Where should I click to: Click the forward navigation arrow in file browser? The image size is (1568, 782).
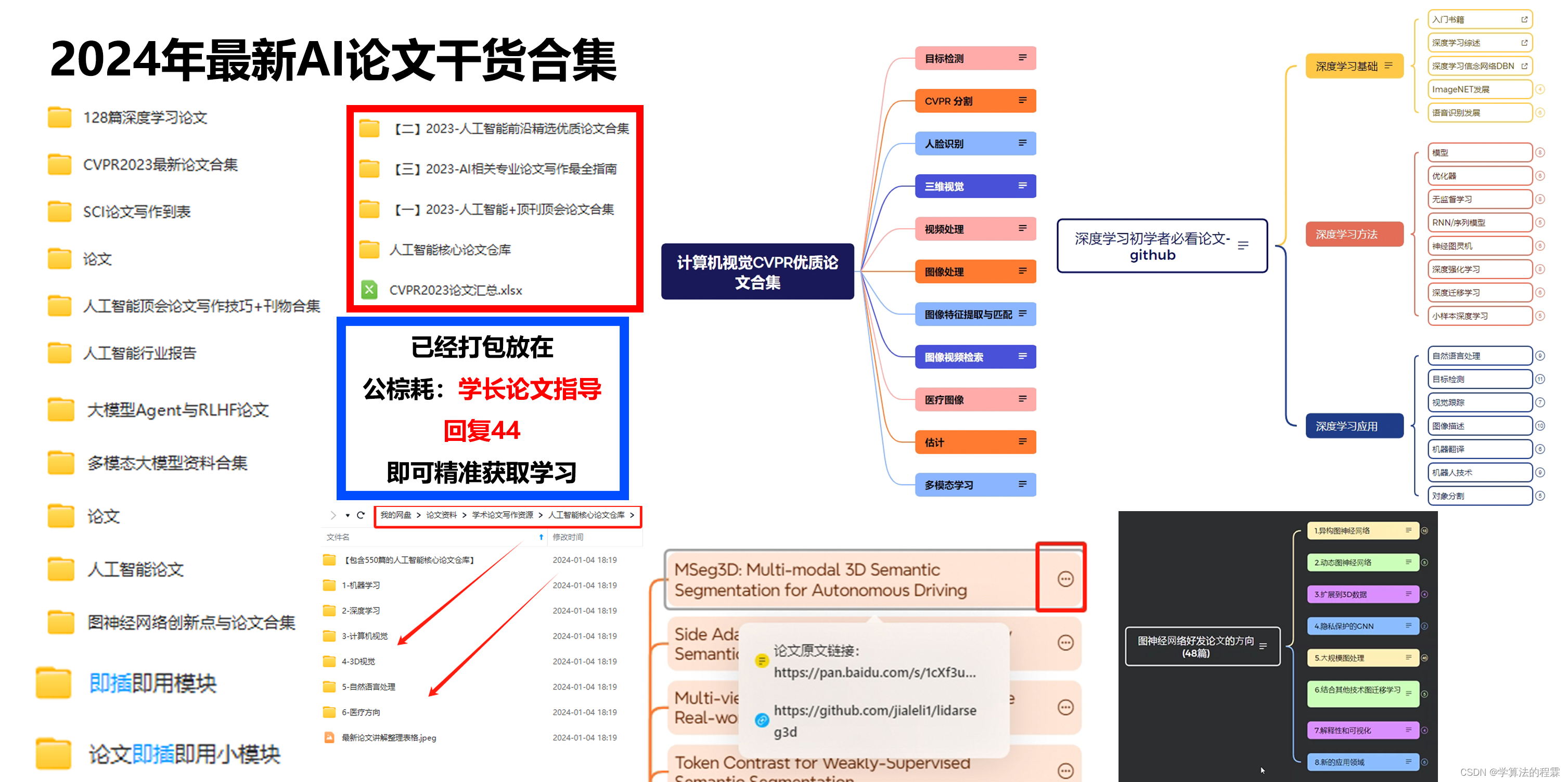[333, 515]
